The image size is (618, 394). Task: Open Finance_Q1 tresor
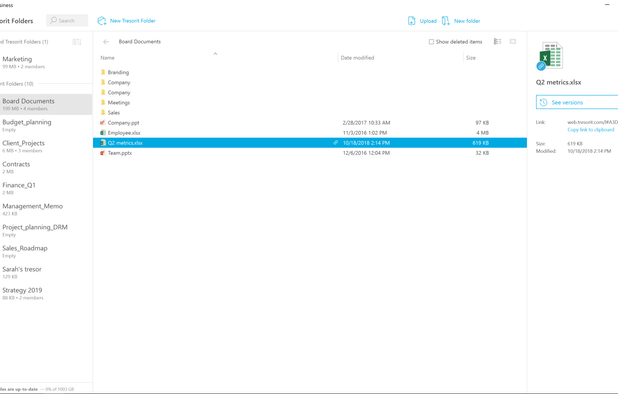pos(46,188)
